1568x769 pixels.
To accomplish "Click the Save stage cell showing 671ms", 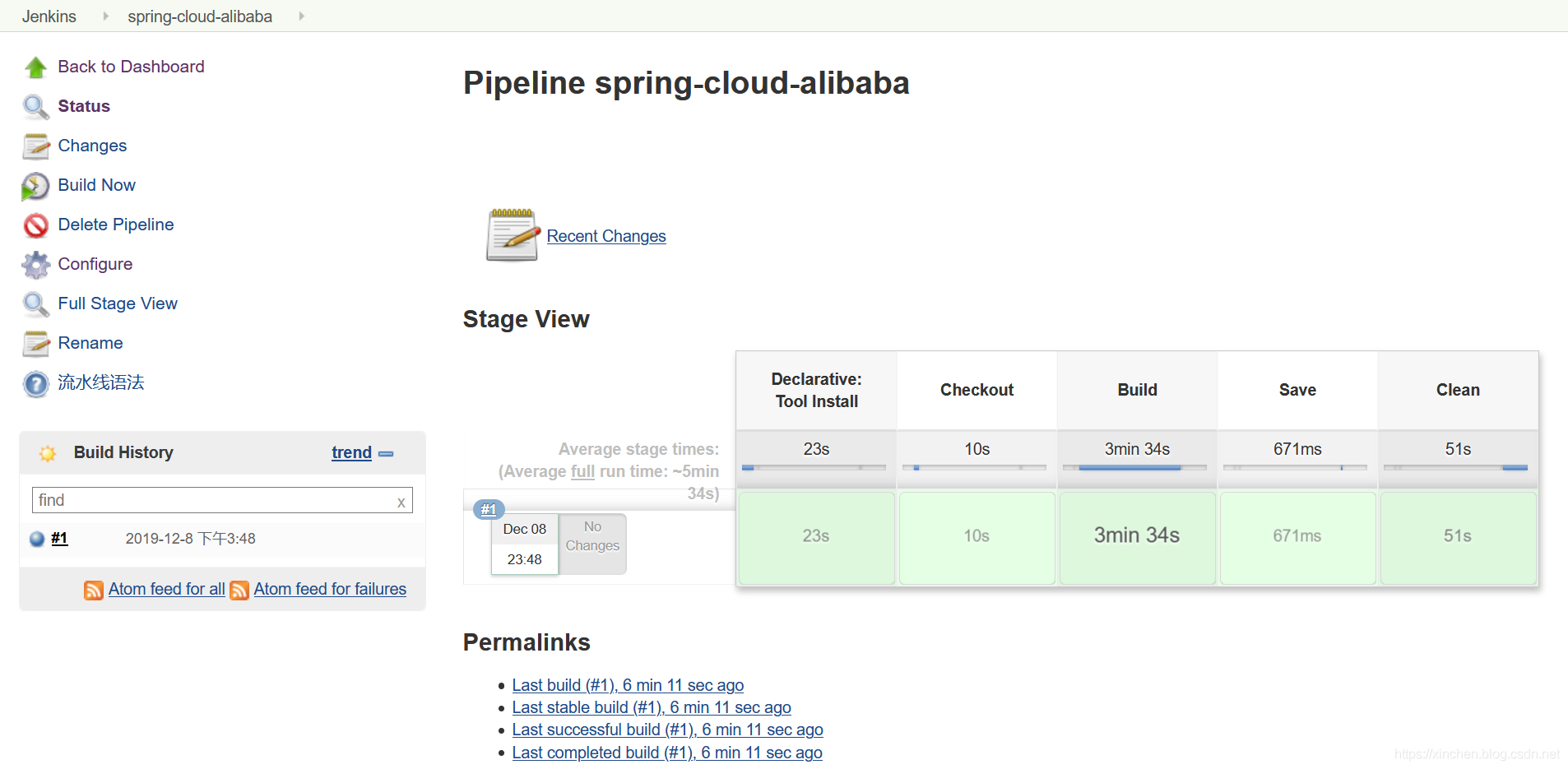I will tap(1297, 538).
